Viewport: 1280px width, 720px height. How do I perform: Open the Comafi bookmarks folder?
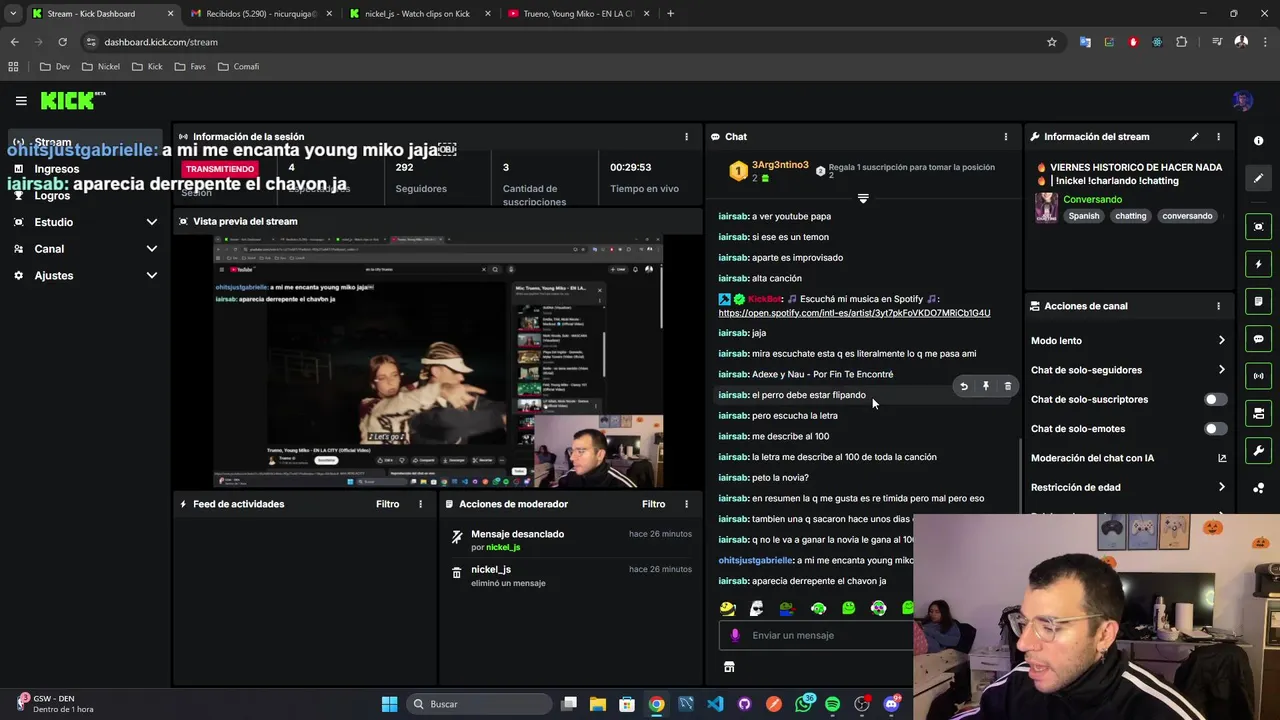(x=238, y=67)
